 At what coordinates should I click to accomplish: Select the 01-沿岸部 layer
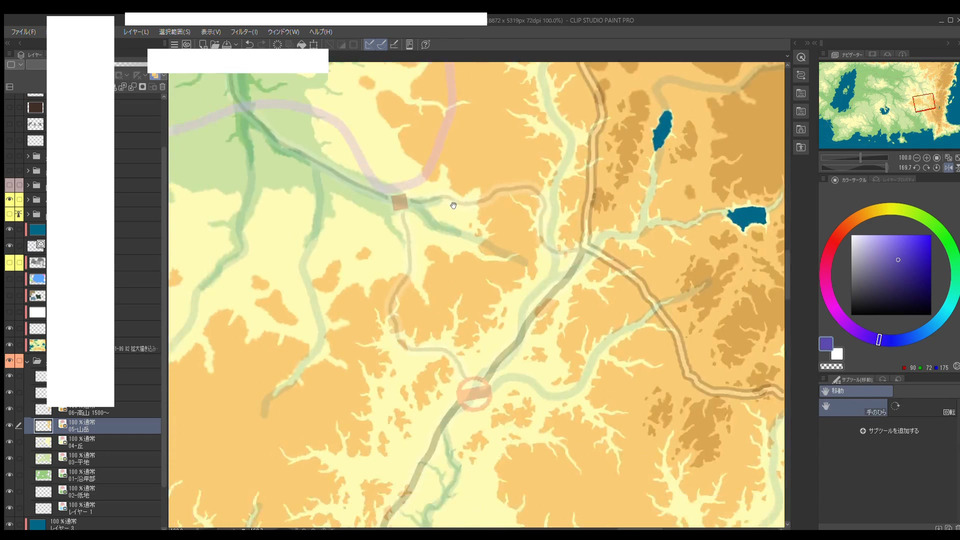[98, 475]
